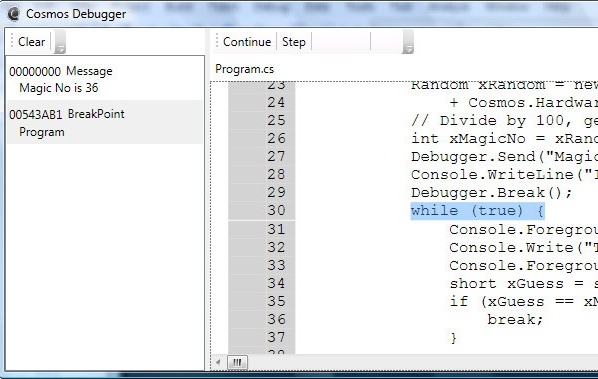
Task: Click the scroll-left arrow of code view
Action: pos(218,362)
